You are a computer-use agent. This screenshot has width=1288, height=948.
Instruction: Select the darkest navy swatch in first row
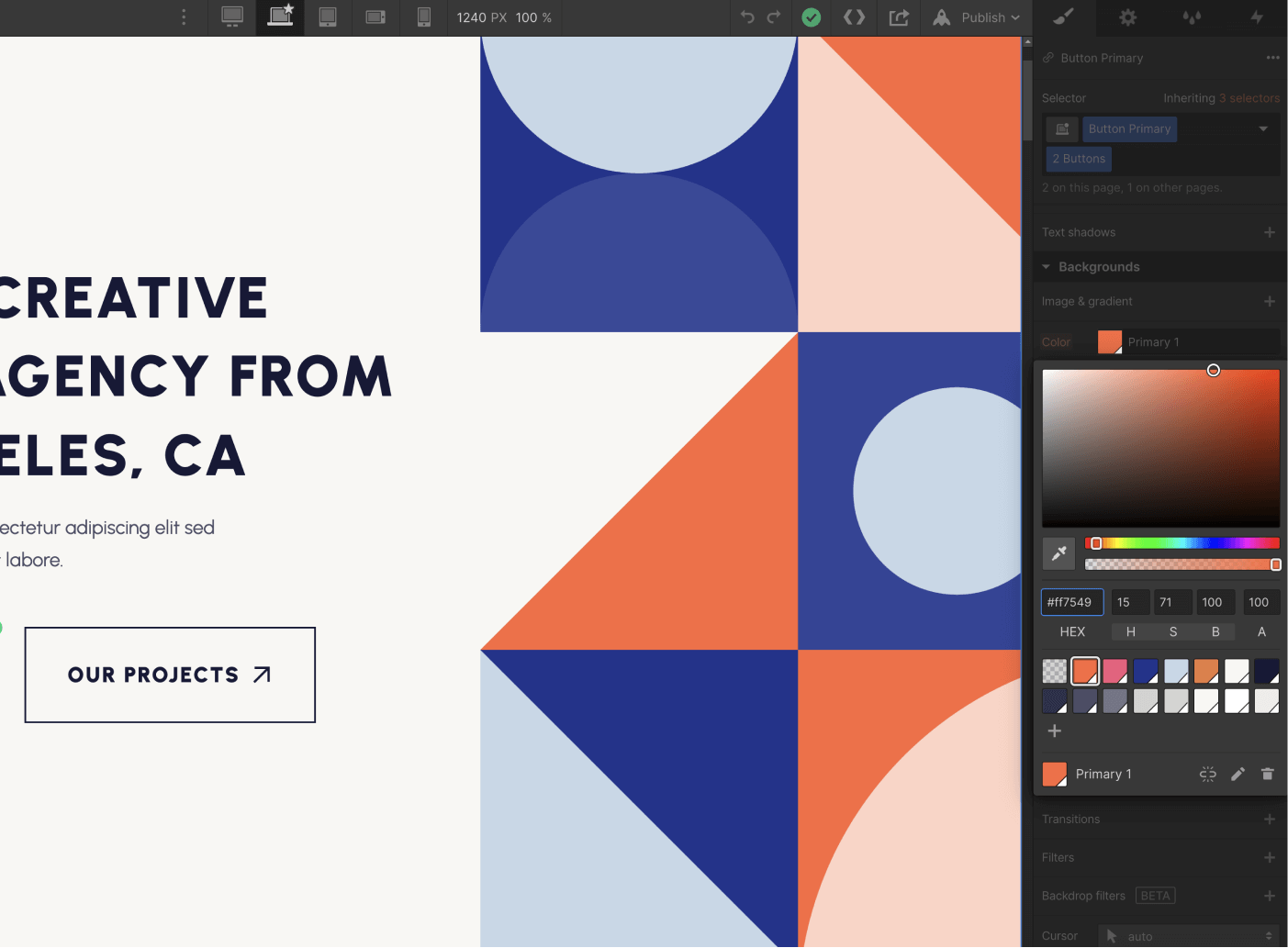coord(1267,671)
